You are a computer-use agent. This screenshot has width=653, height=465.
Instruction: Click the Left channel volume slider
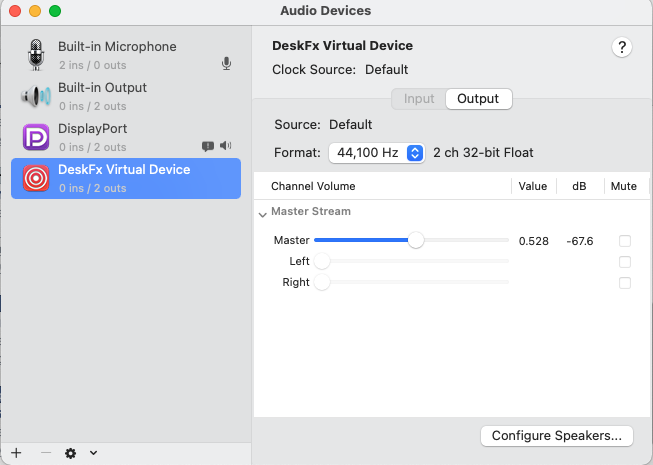point(411,261)
